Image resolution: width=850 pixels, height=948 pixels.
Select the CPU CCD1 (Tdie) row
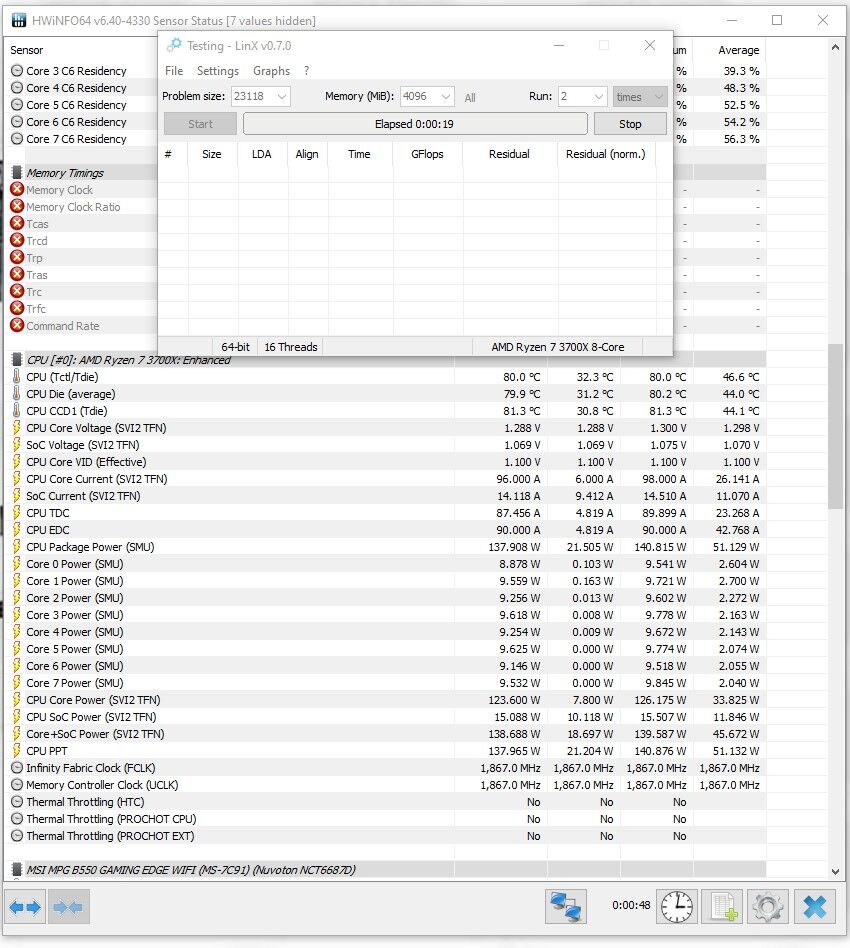click(x=385, y=411)
